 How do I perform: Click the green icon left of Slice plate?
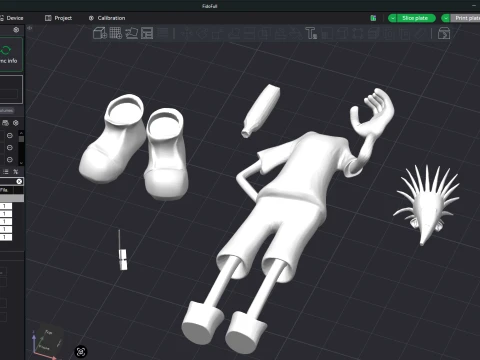tap(373, 18)
